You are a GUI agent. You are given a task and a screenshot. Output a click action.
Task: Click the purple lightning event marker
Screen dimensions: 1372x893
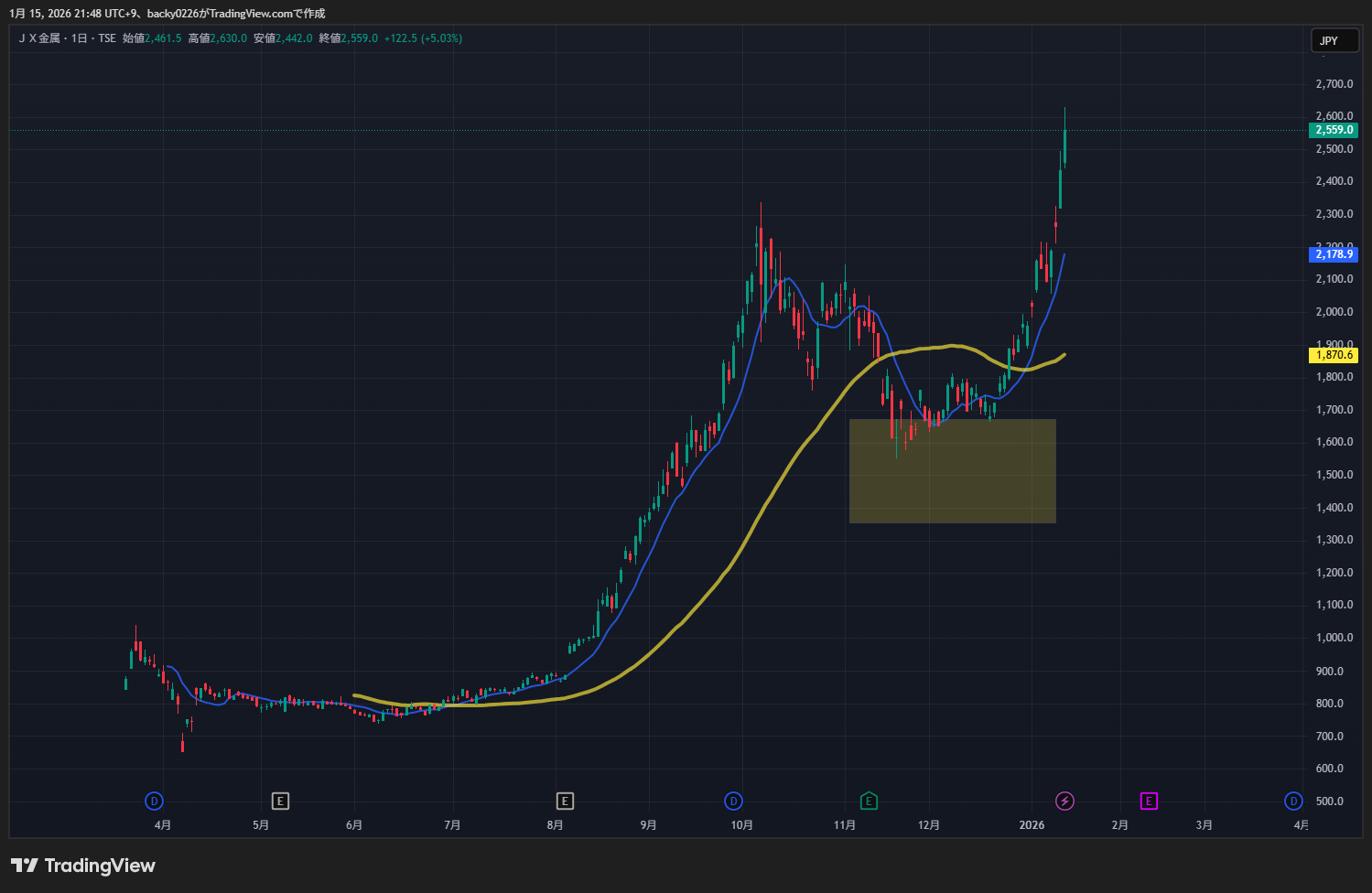(x=1064, y=802)
